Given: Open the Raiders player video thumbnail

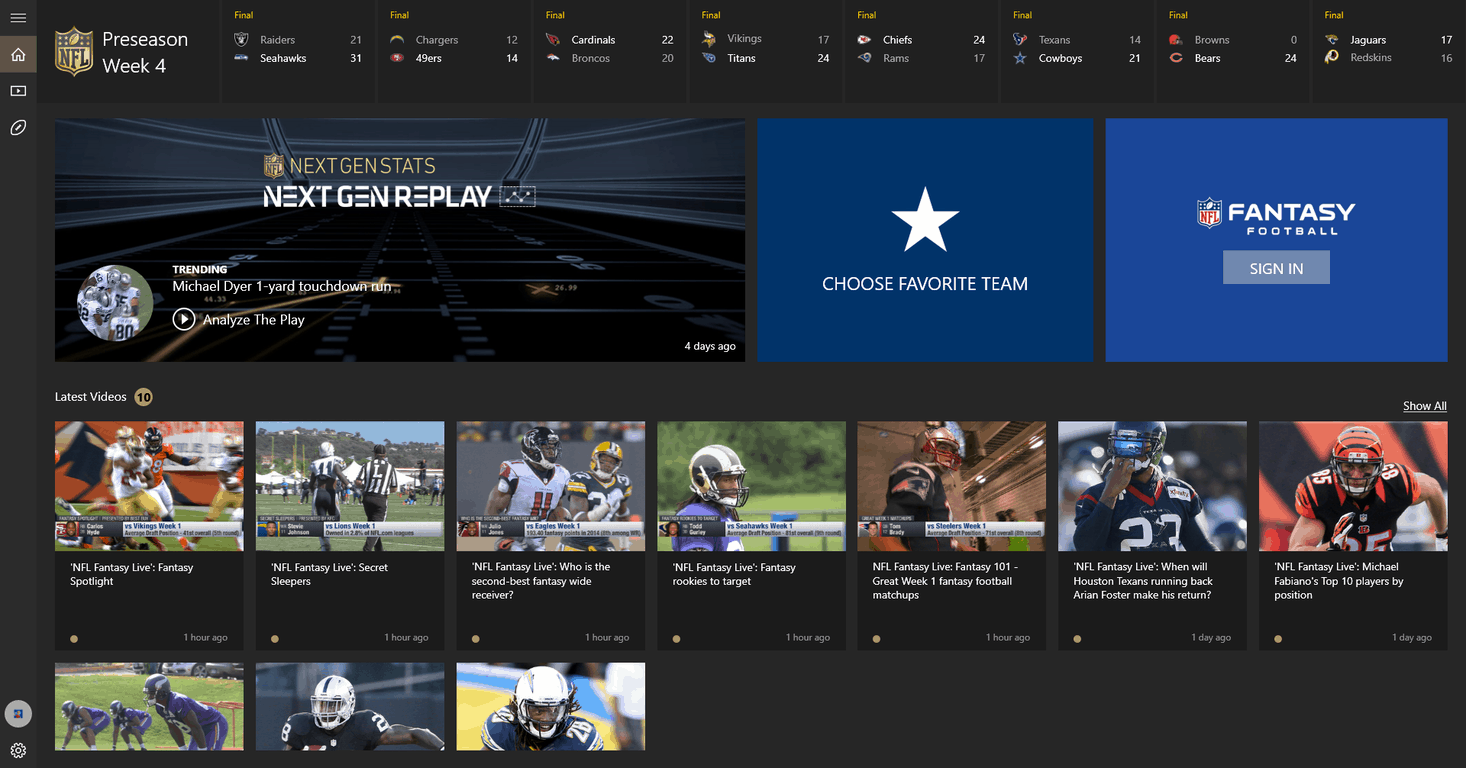Looking at the screenshot, I should click(x=350, y=707).
